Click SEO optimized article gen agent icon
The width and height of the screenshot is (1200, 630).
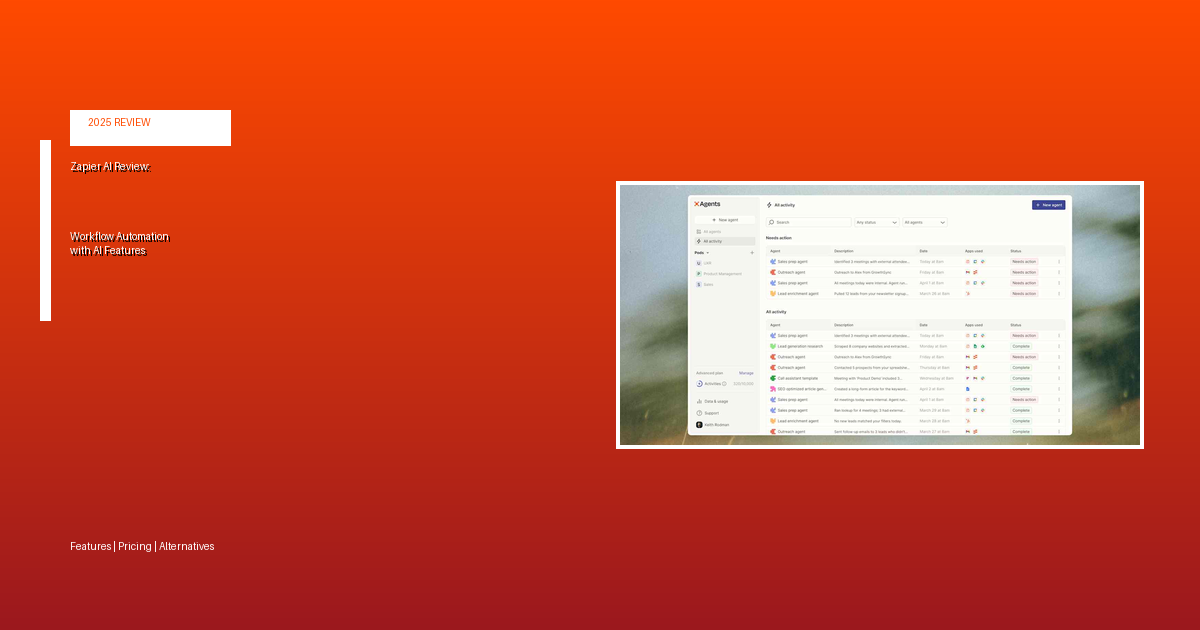[x=773, y=389]
